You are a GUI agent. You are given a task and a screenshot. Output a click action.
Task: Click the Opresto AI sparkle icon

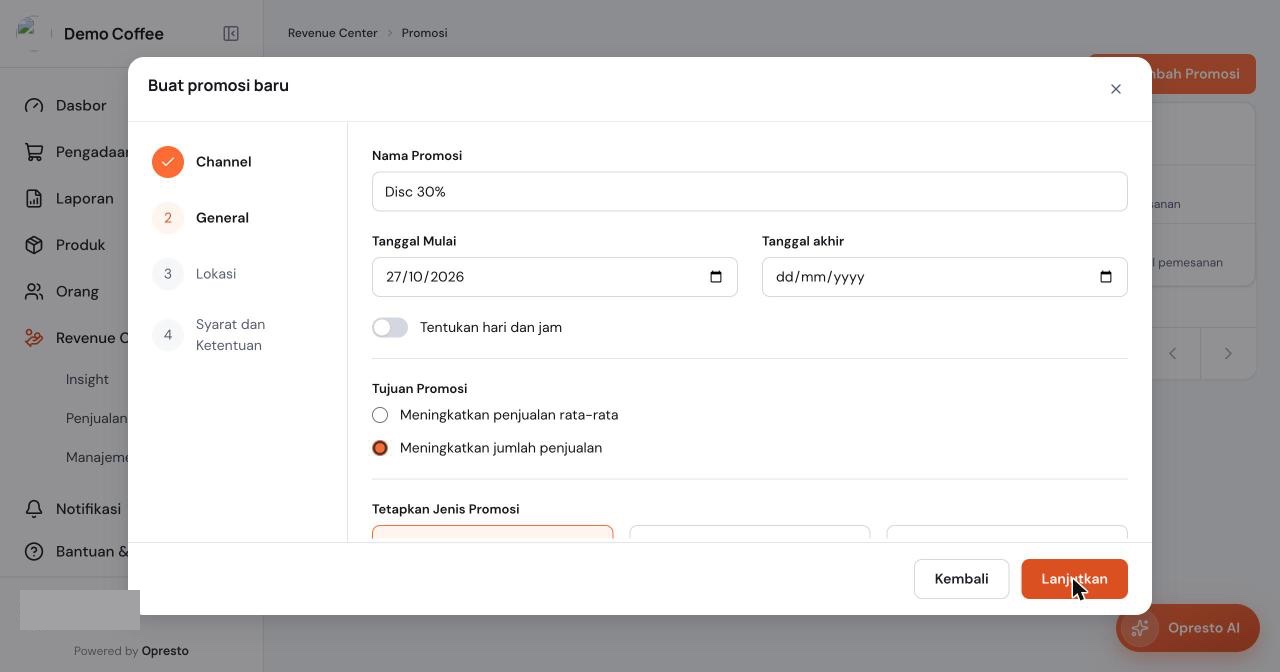click(x=1140, y=628)
